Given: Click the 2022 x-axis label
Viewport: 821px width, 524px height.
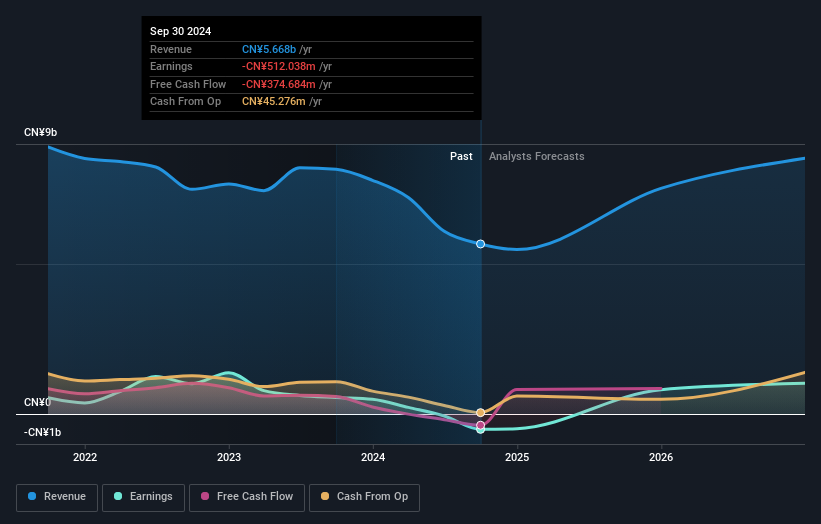Looking at the screenshot, I should (85, 458).
